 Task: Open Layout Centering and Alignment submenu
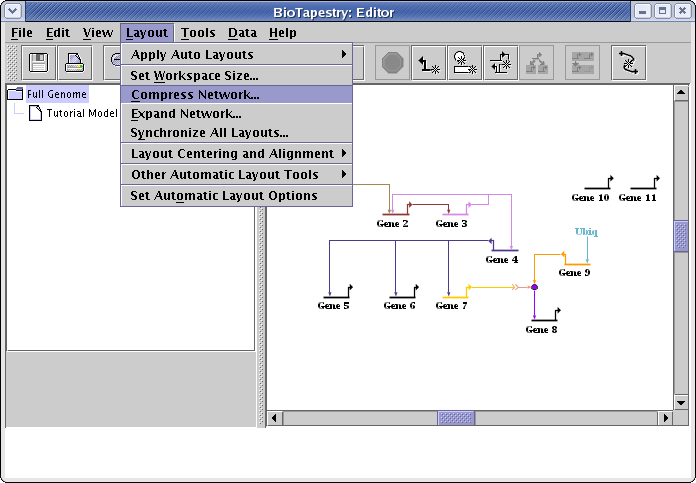(236, 153)
